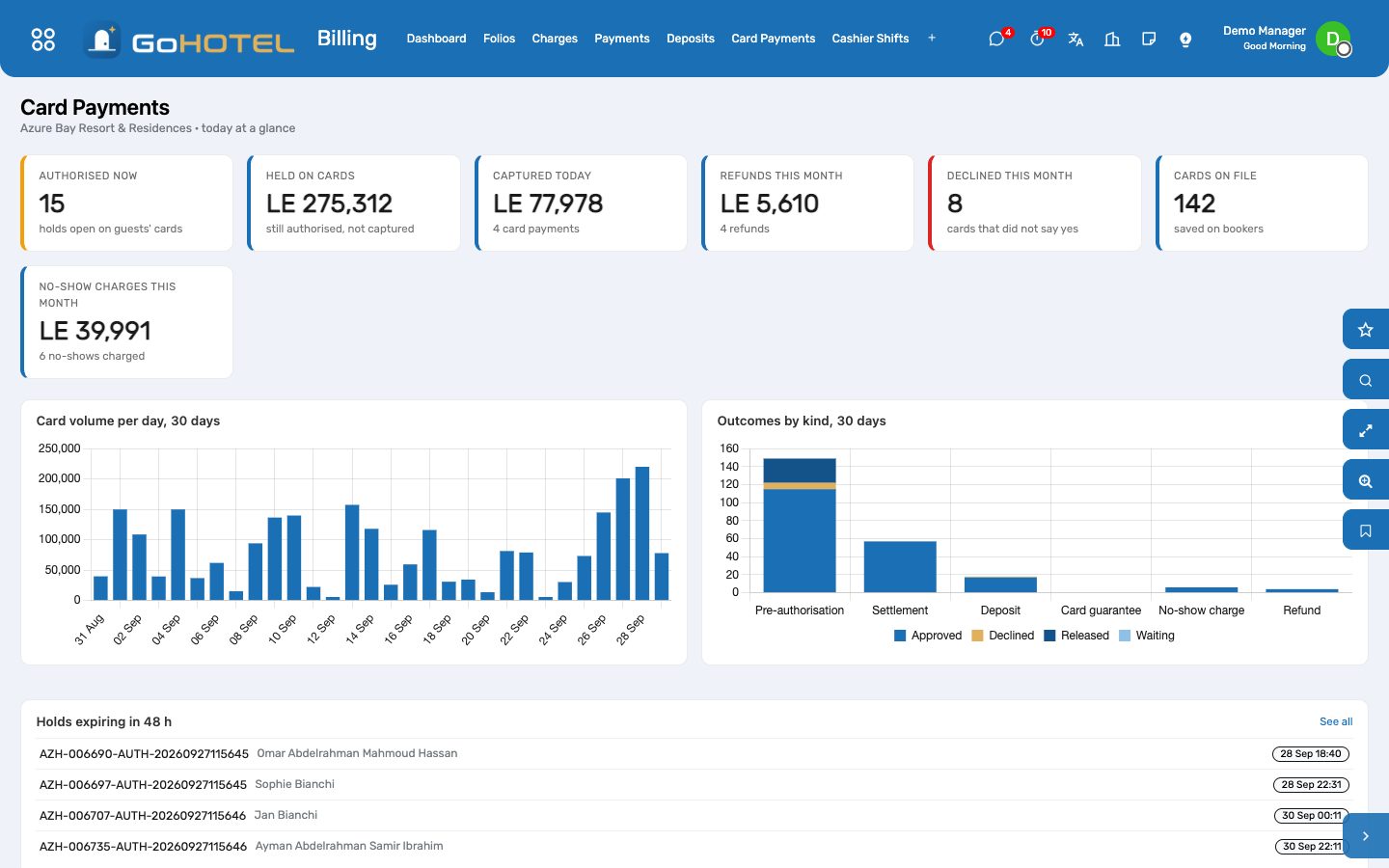This screenshot has height=868, width=1389.
Task: Click the Card Payments page heading
Action: pyautogui.click(x=95, y=107)
